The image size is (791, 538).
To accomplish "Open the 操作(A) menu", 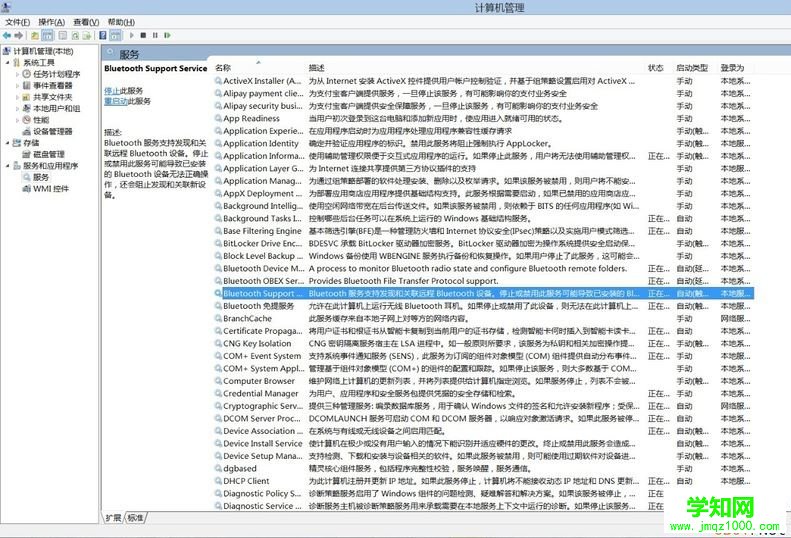I will tap(52, 22).
